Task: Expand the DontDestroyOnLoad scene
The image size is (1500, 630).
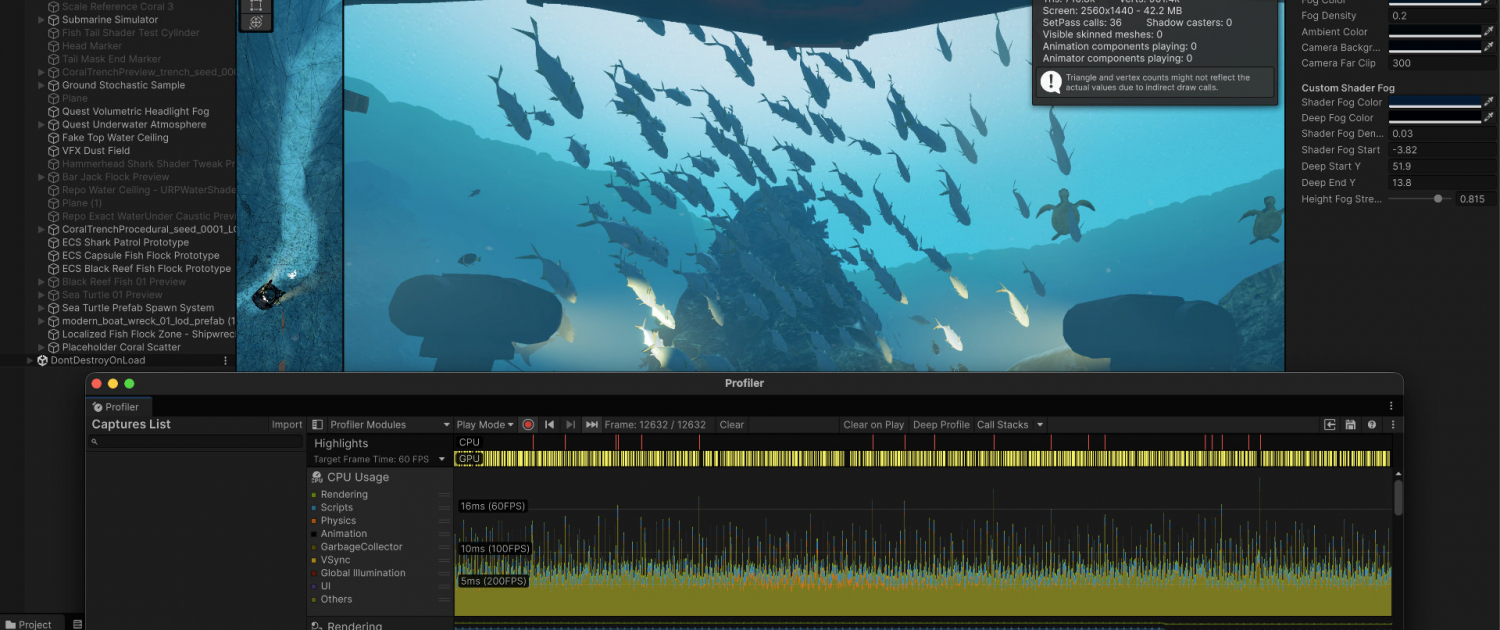Action: click(x=30, y=361)
